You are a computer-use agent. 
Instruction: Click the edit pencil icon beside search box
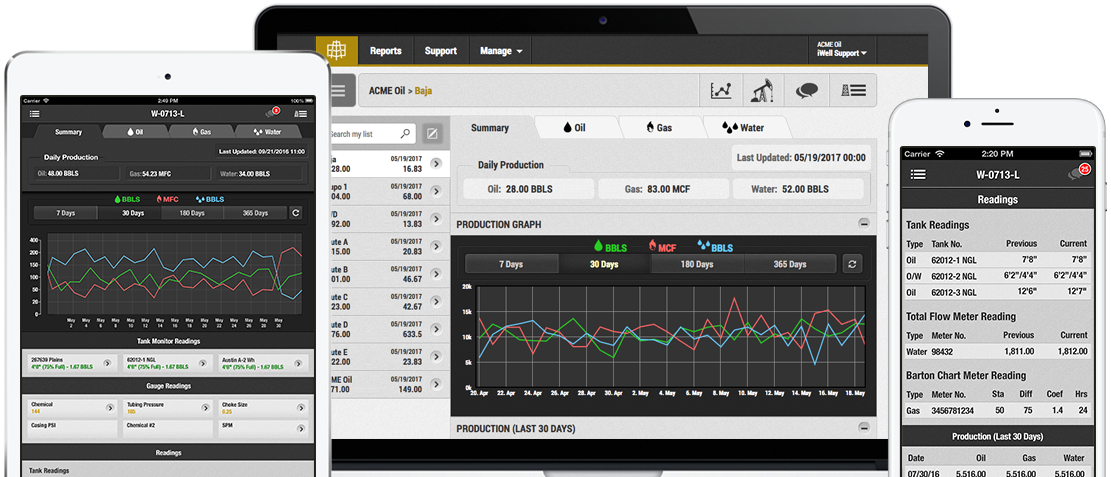(x=432, y=133)
